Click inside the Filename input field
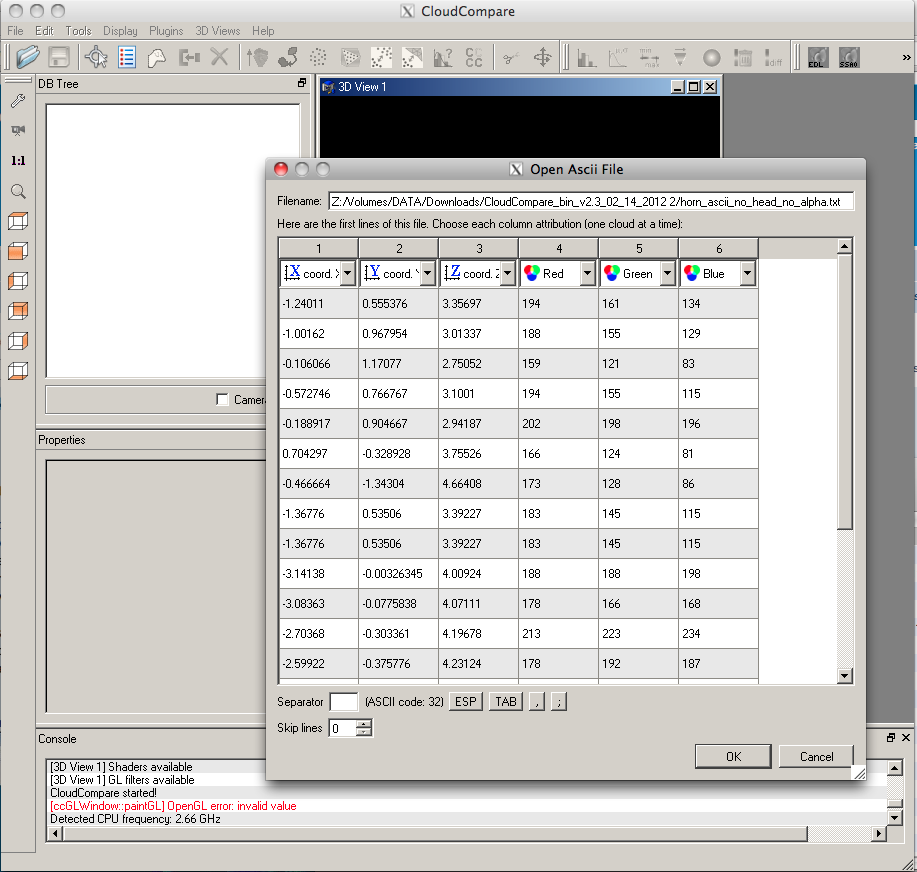Image resolution: width=917 pixels, height=872 pixels. (x=590, y=201)
